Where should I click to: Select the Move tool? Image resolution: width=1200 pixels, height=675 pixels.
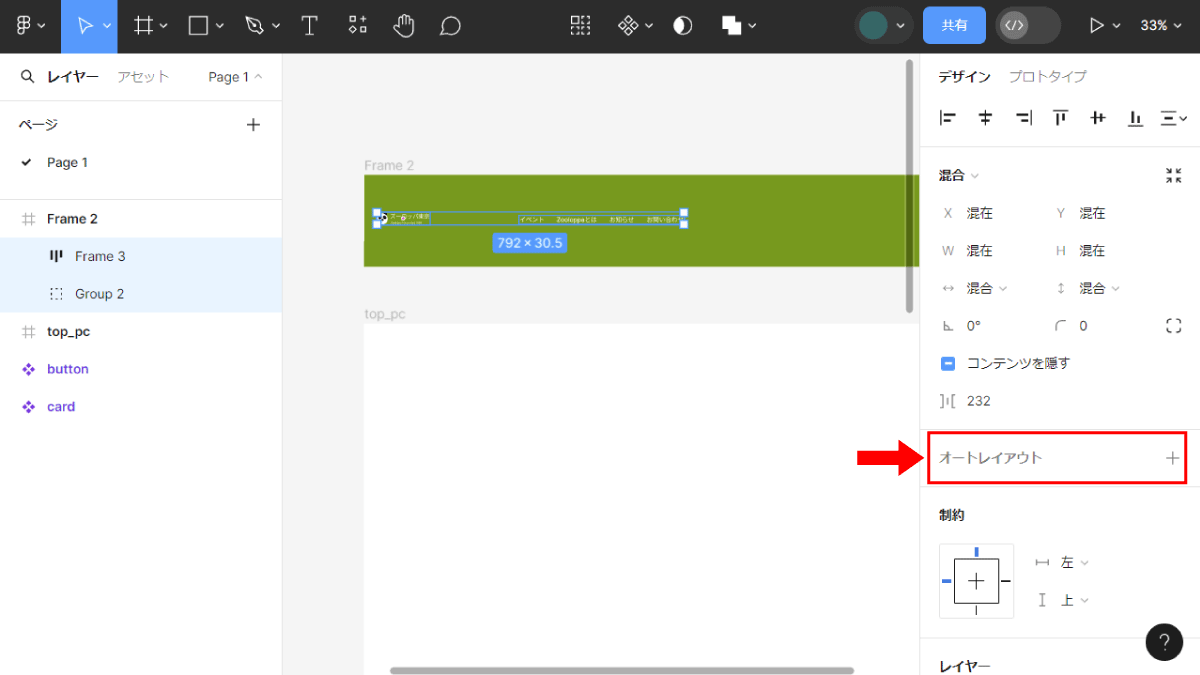[x=85, y=26]
